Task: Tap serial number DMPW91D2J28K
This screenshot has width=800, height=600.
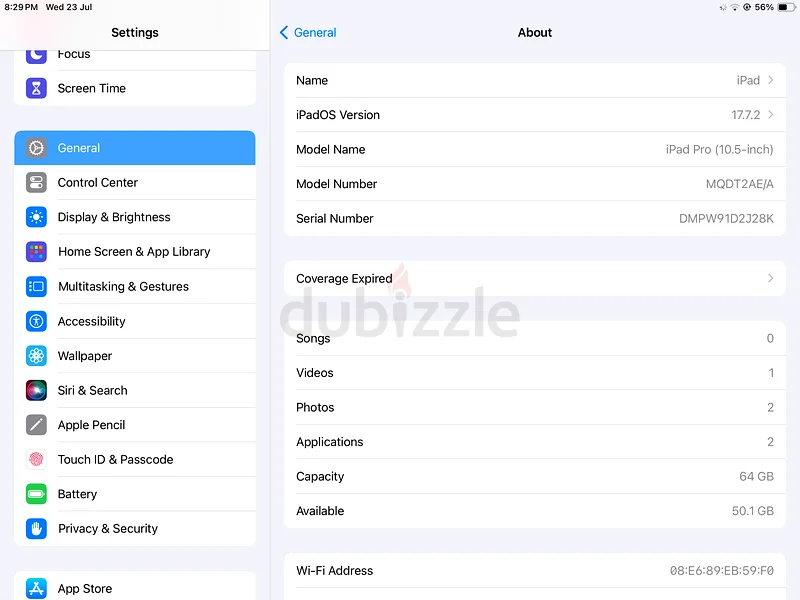Action: (x=726, y=218)
